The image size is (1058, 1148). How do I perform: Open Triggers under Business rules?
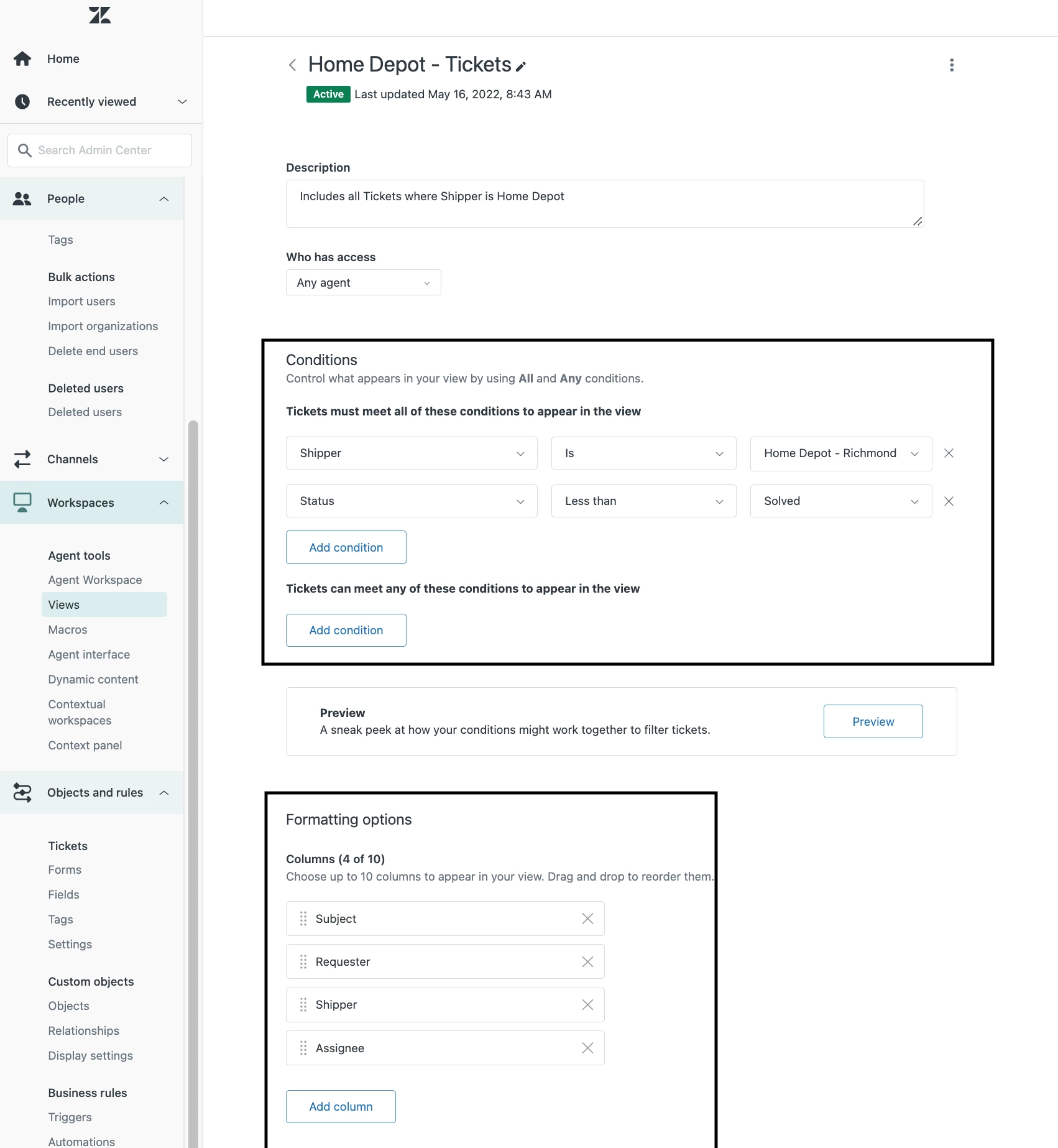click(70, 1117)
